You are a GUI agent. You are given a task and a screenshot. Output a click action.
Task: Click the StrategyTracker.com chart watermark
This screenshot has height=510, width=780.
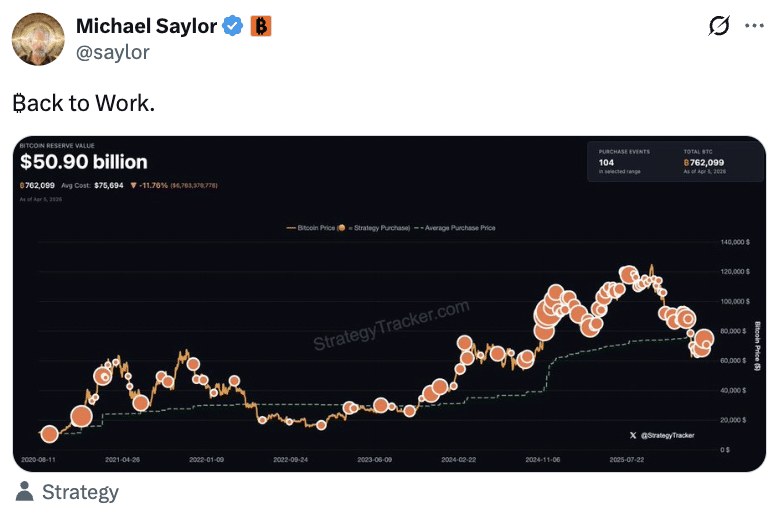(x=390, y=325)
